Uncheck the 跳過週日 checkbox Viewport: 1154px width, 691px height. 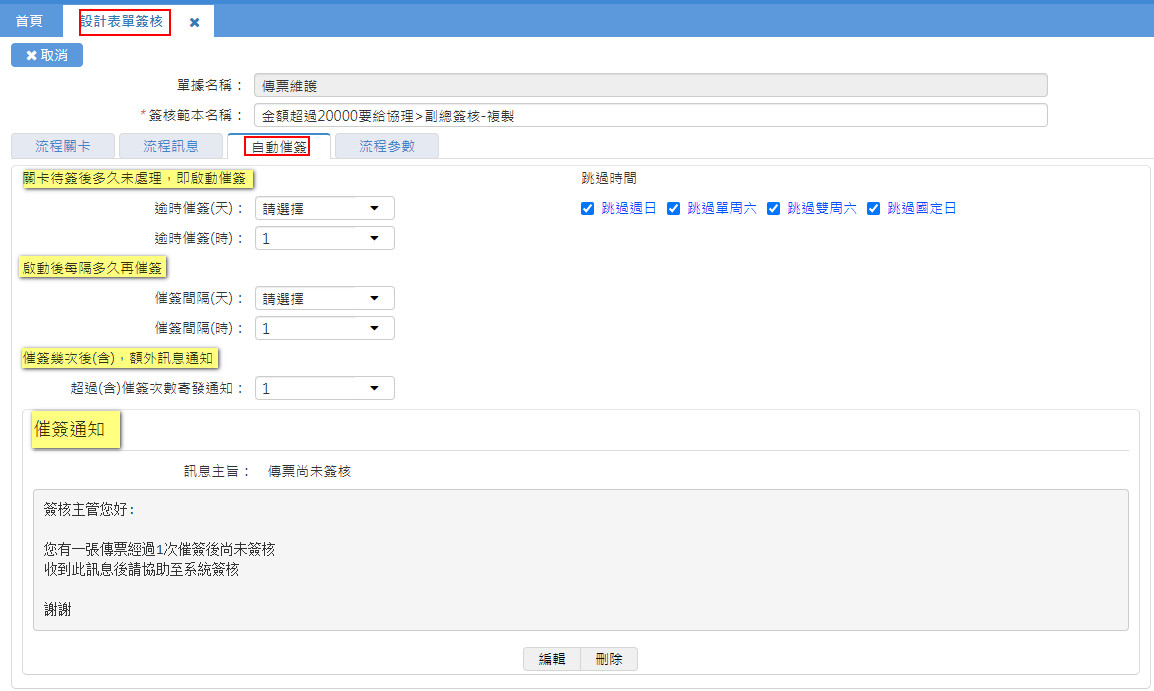[x=587, y=208]
